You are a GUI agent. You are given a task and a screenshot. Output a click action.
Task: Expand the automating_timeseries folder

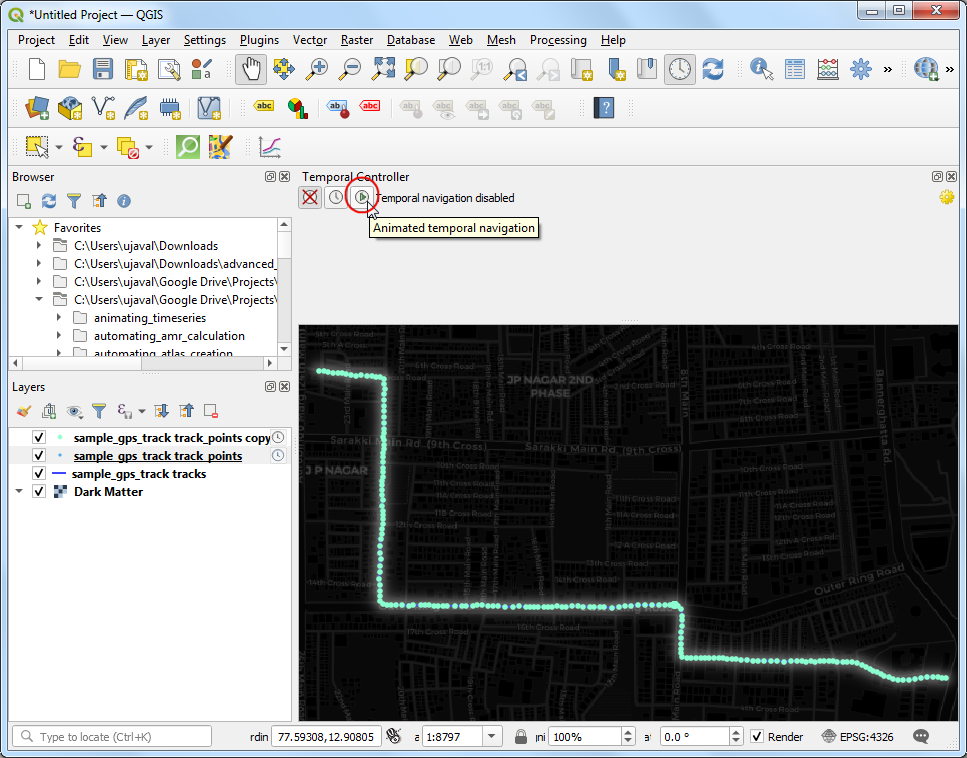[59, 318]
